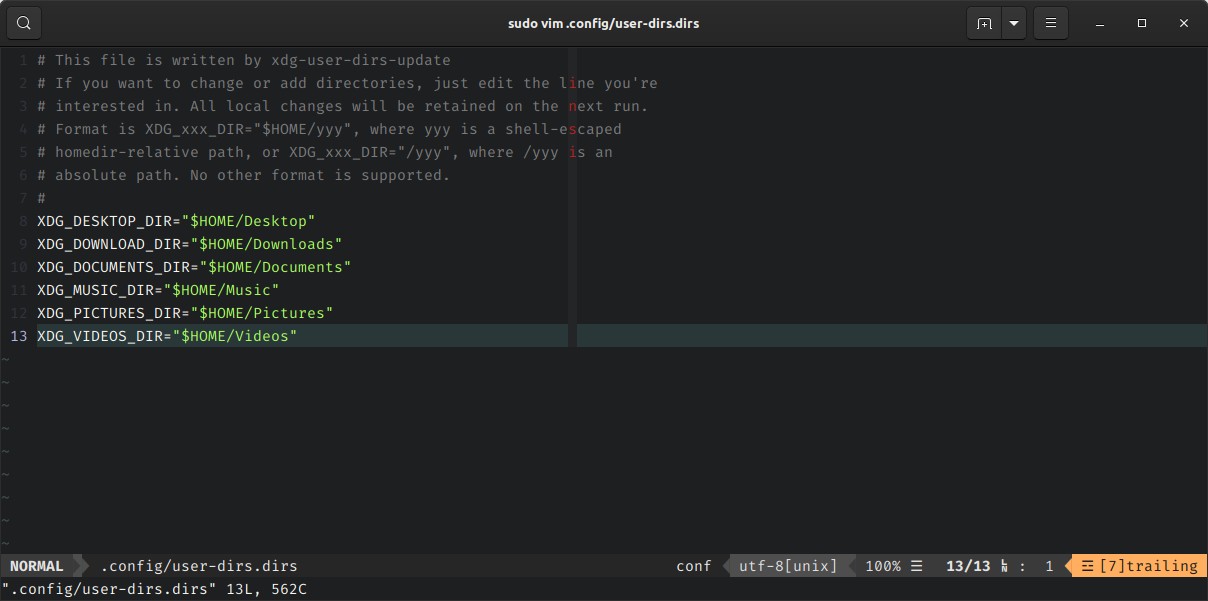Click comment line starting 'Format is XDG_xxx_DIR'
The image size is (1208, 601).
pos(329,129)
